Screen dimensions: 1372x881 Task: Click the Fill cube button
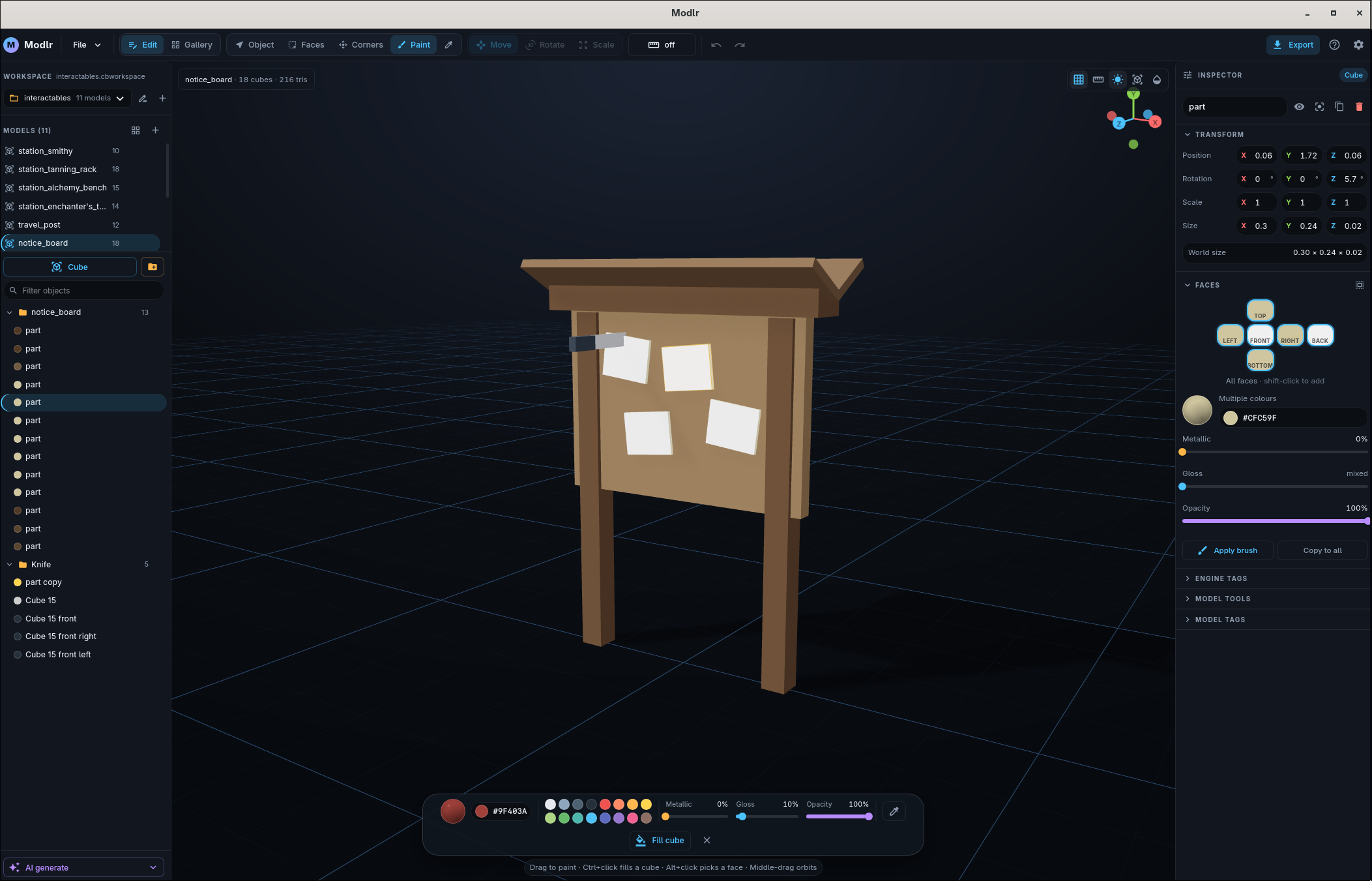click(x=660, y=840)
